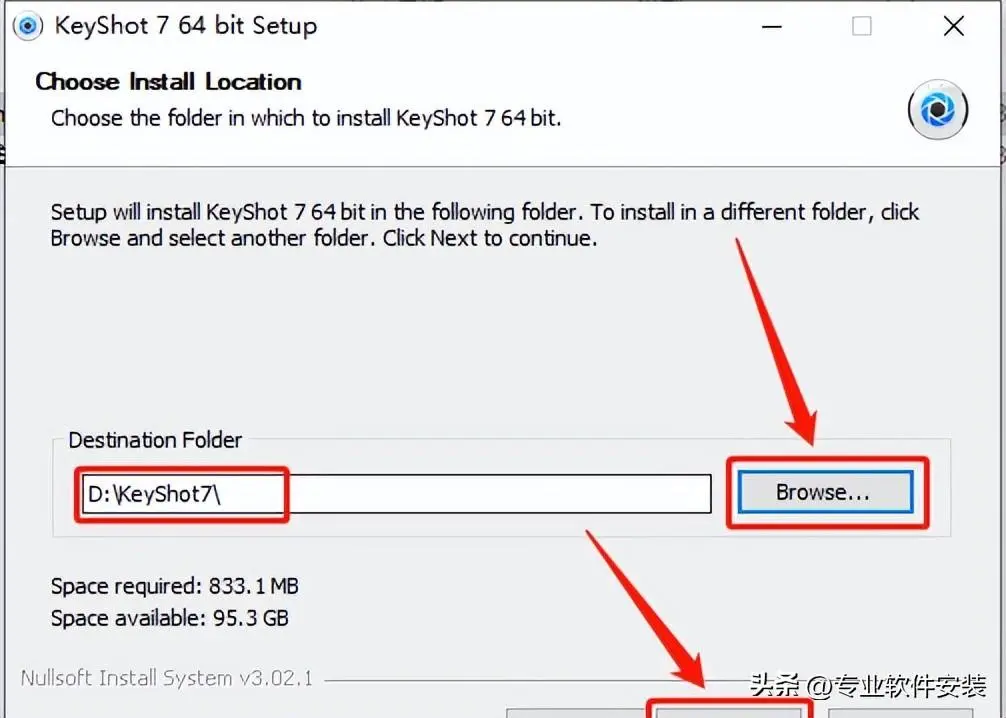Click into the D:\KeyShot7\ destination path field
The image size is (1006, 718).
[x=396, y=494]
